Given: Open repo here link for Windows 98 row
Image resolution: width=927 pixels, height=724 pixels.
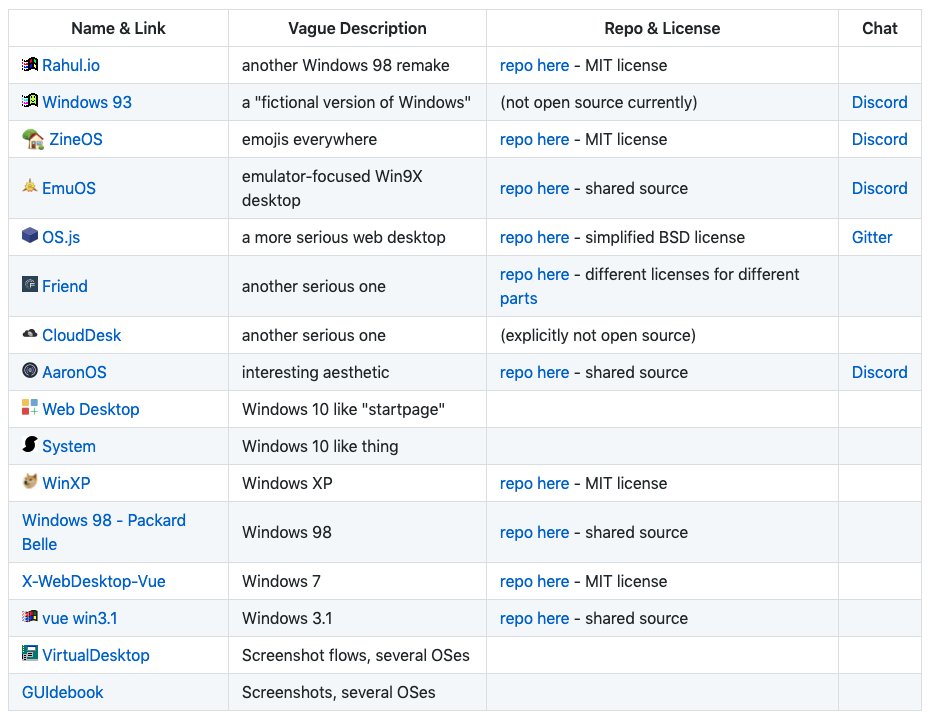Looking at the screenshot, I should click(534, 533).
